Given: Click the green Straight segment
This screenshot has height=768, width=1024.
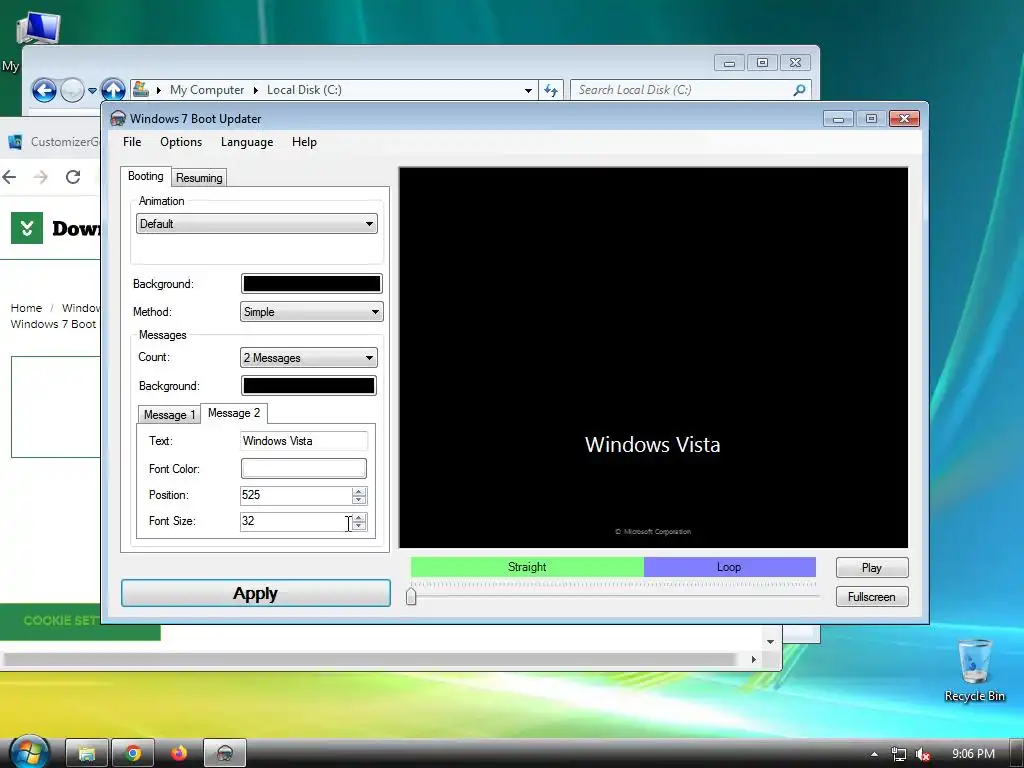Looking at the screenshot, I should (527, 567).
